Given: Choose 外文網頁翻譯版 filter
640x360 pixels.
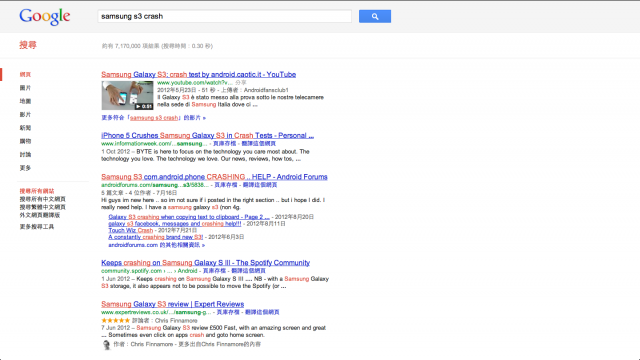Looking at the screenshot, I should [40, 215].
